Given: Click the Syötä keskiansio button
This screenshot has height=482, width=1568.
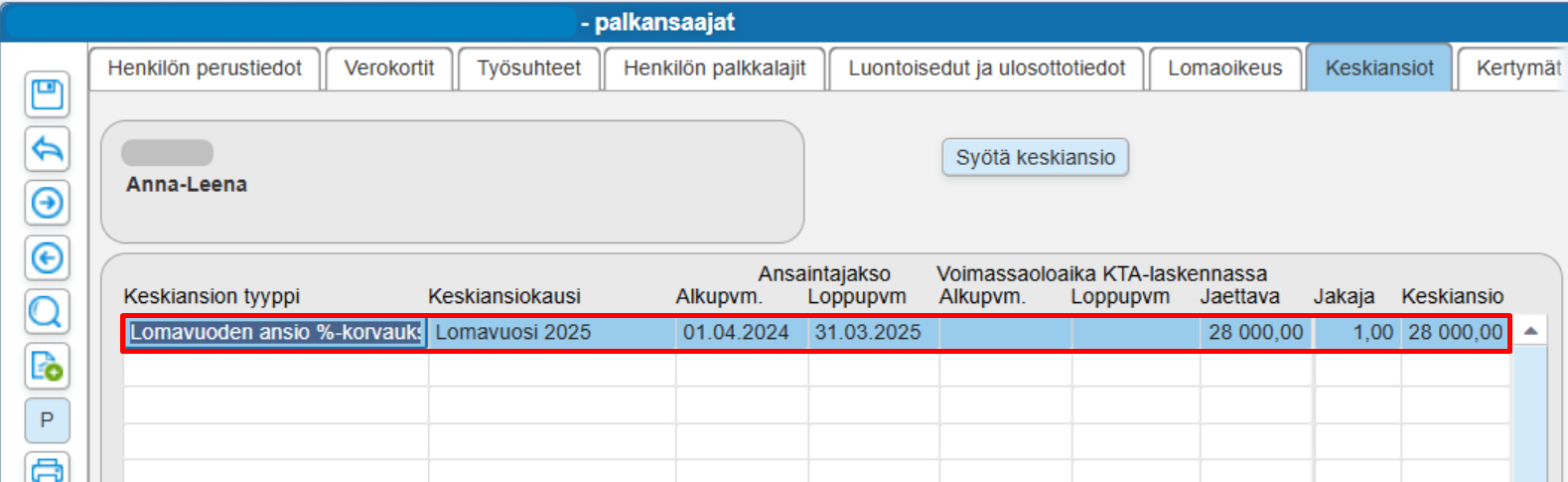Looking at the screenshot, I should click(x=1036, y=157).
